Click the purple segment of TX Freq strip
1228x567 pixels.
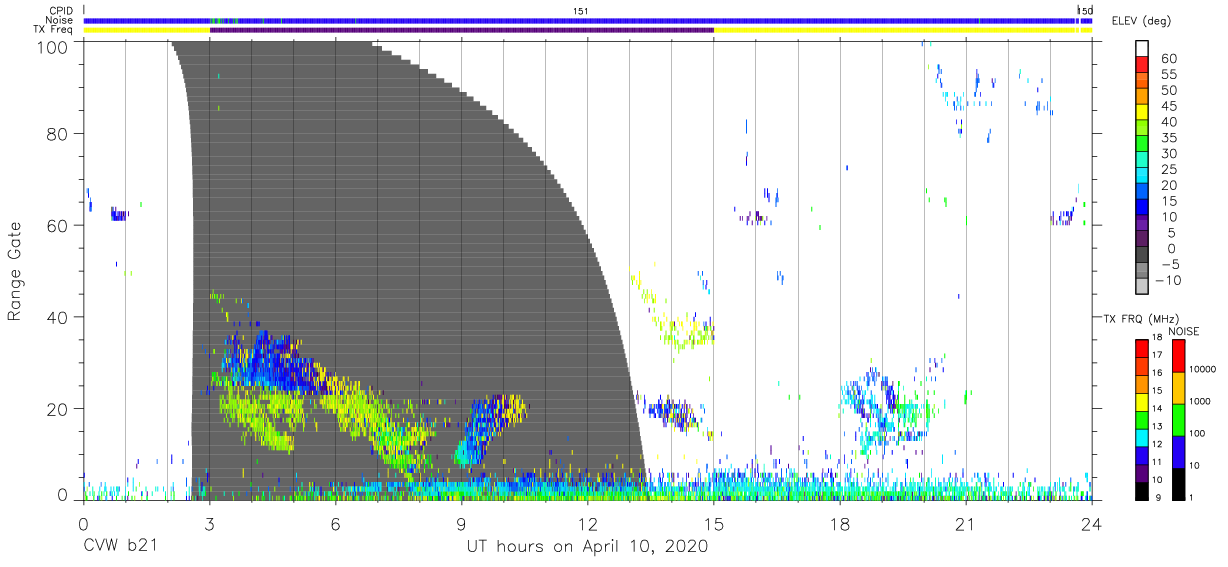[462, 30]
